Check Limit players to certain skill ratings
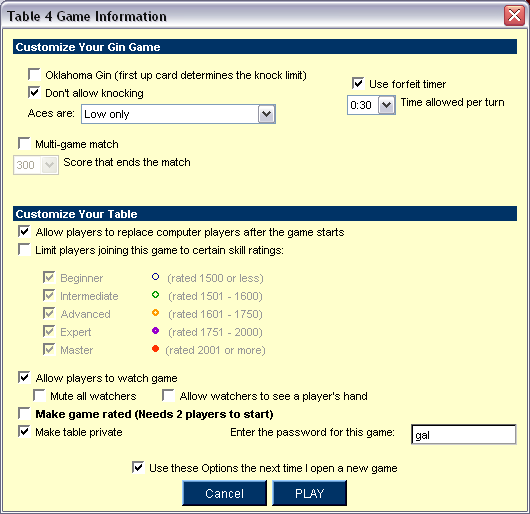Viewport: 530px width, 514px height. 24,249
